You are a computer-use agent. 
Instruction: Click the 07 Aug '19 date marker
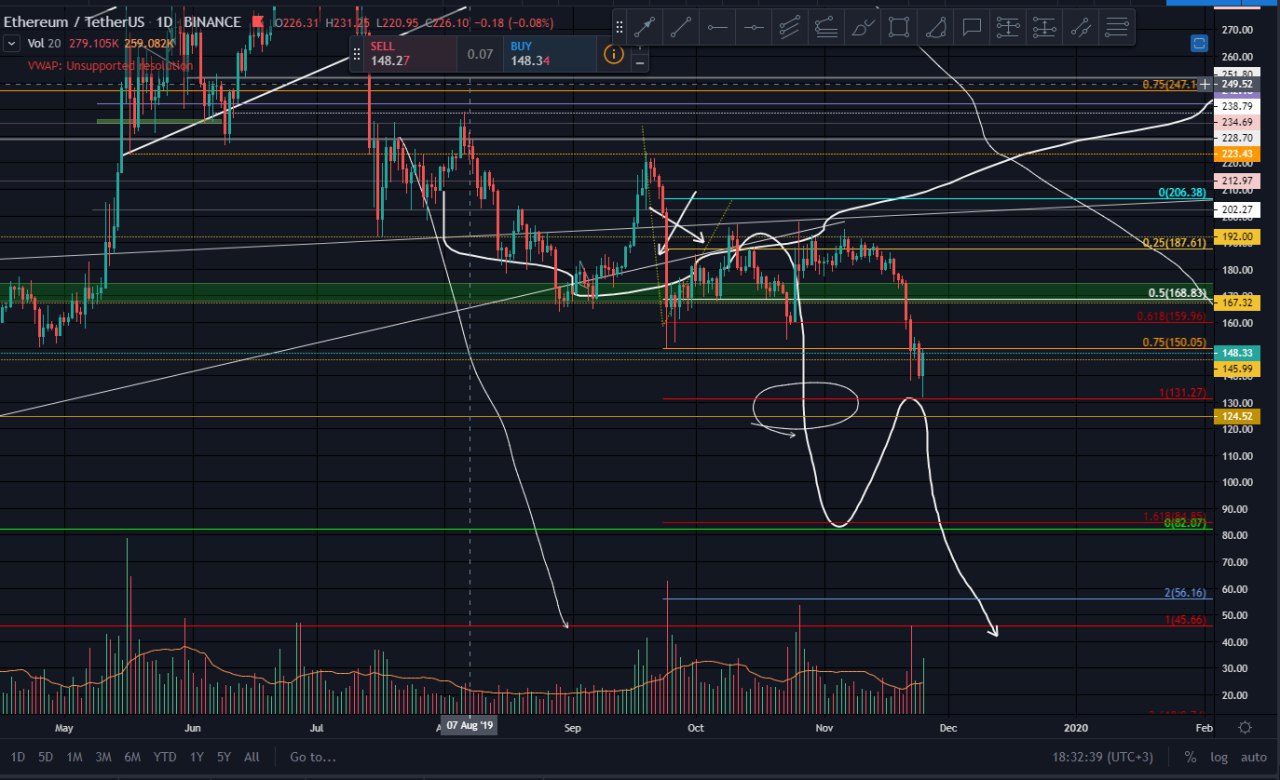[470, 726]
